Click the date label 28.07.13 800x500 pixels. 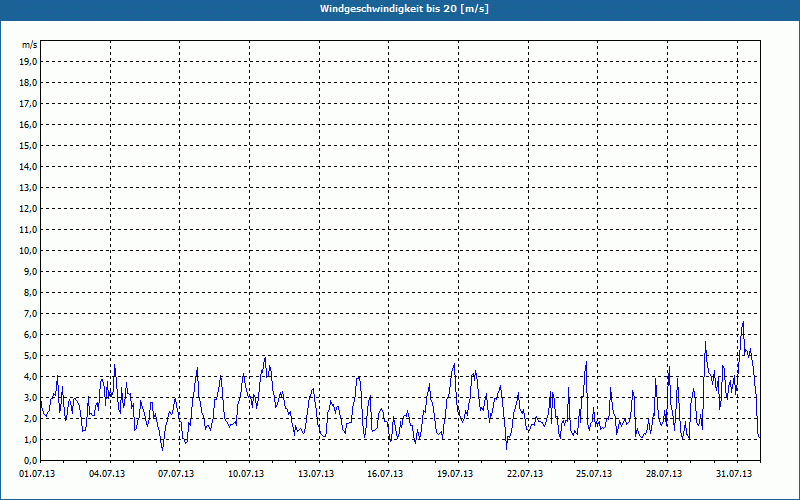[x=664, y=474]
